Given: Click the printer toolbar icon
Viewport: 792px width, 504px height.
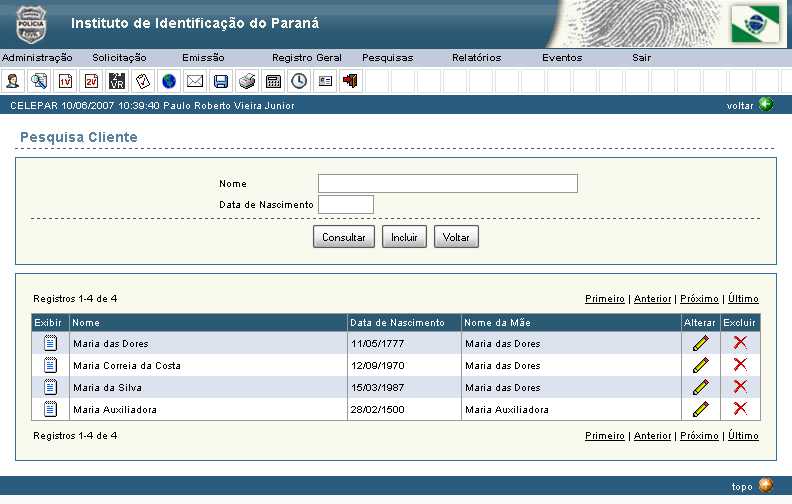Looking at the screenshot, I should click(247, 81).
